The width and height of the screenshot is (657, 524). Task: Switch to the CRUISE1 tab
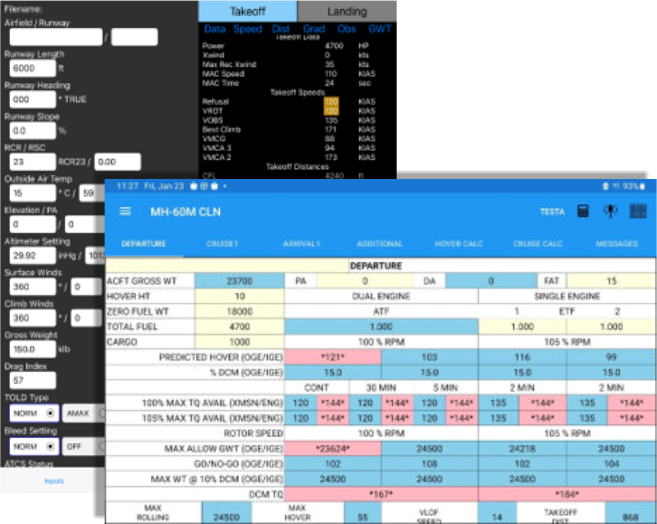(222, 243)
